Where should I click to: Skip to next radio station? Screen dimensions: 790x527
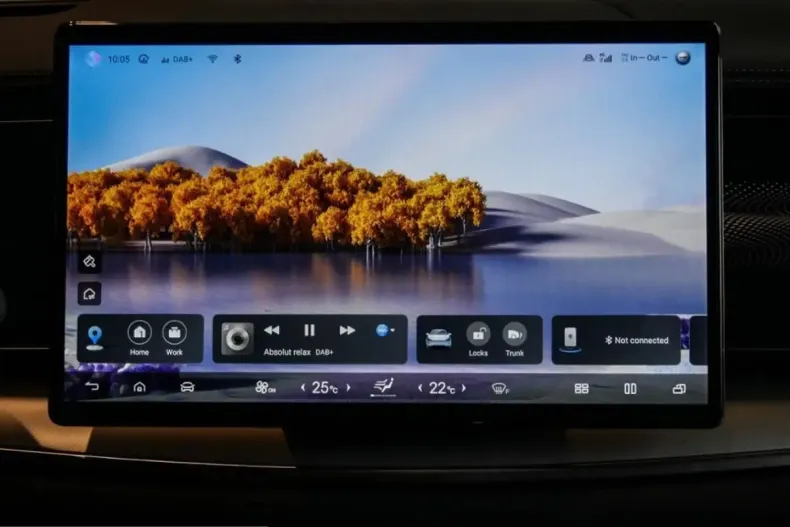347,330
